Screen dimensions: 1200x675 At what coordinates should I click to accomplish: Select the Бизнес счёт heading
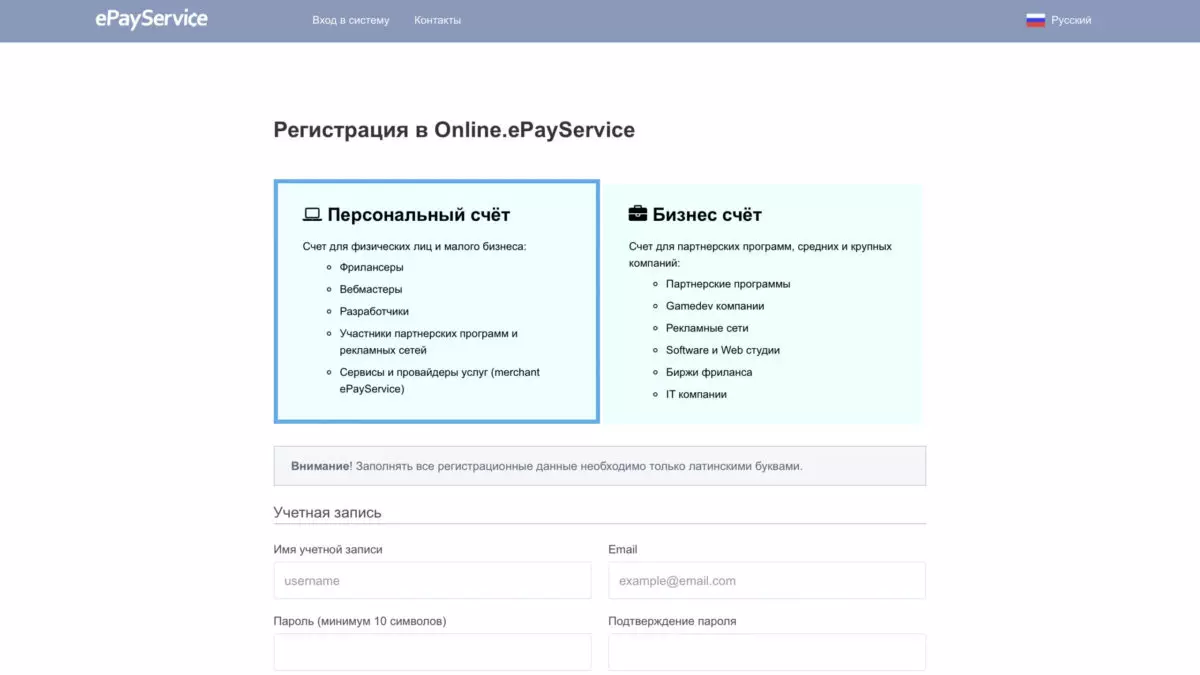pos(707,215)
